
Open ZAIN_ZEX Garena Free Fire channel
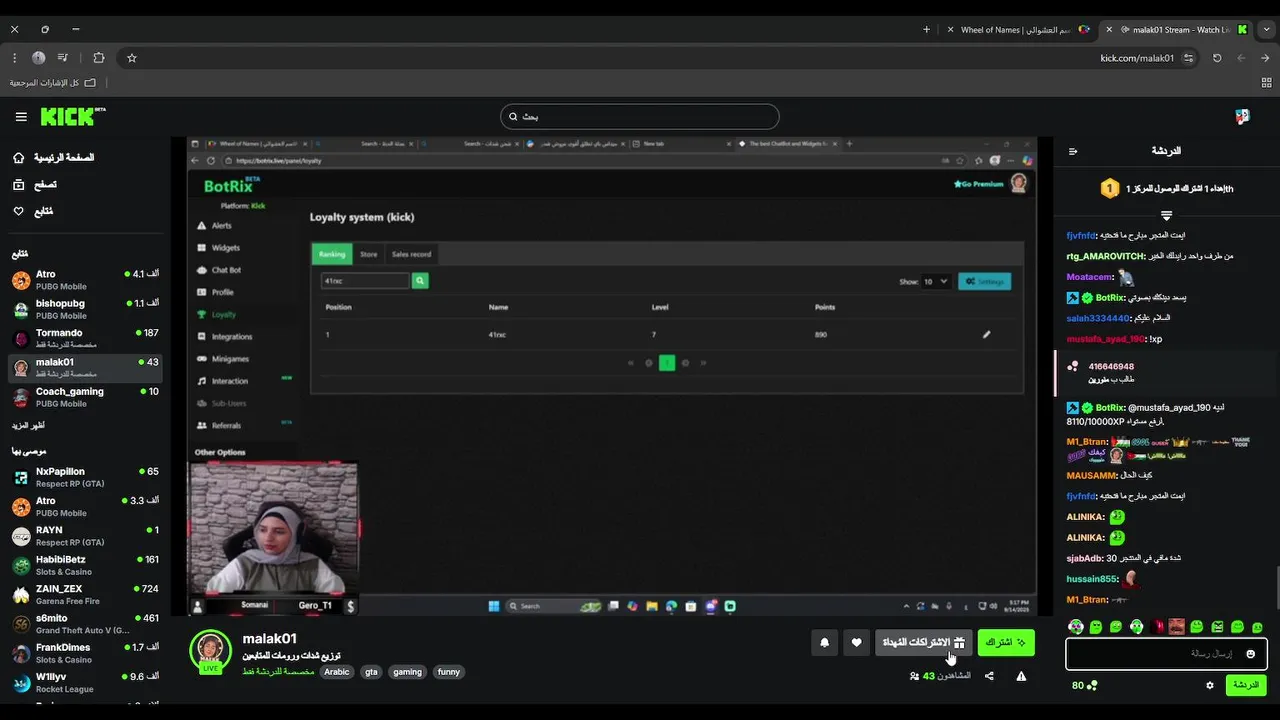[x=85, y=595]
